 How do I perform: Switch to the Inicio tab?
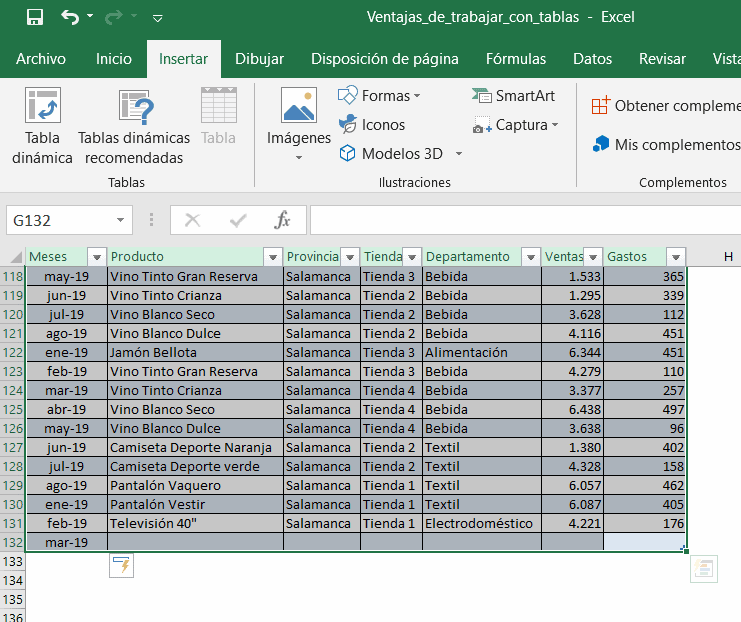[x=114, y=59]
